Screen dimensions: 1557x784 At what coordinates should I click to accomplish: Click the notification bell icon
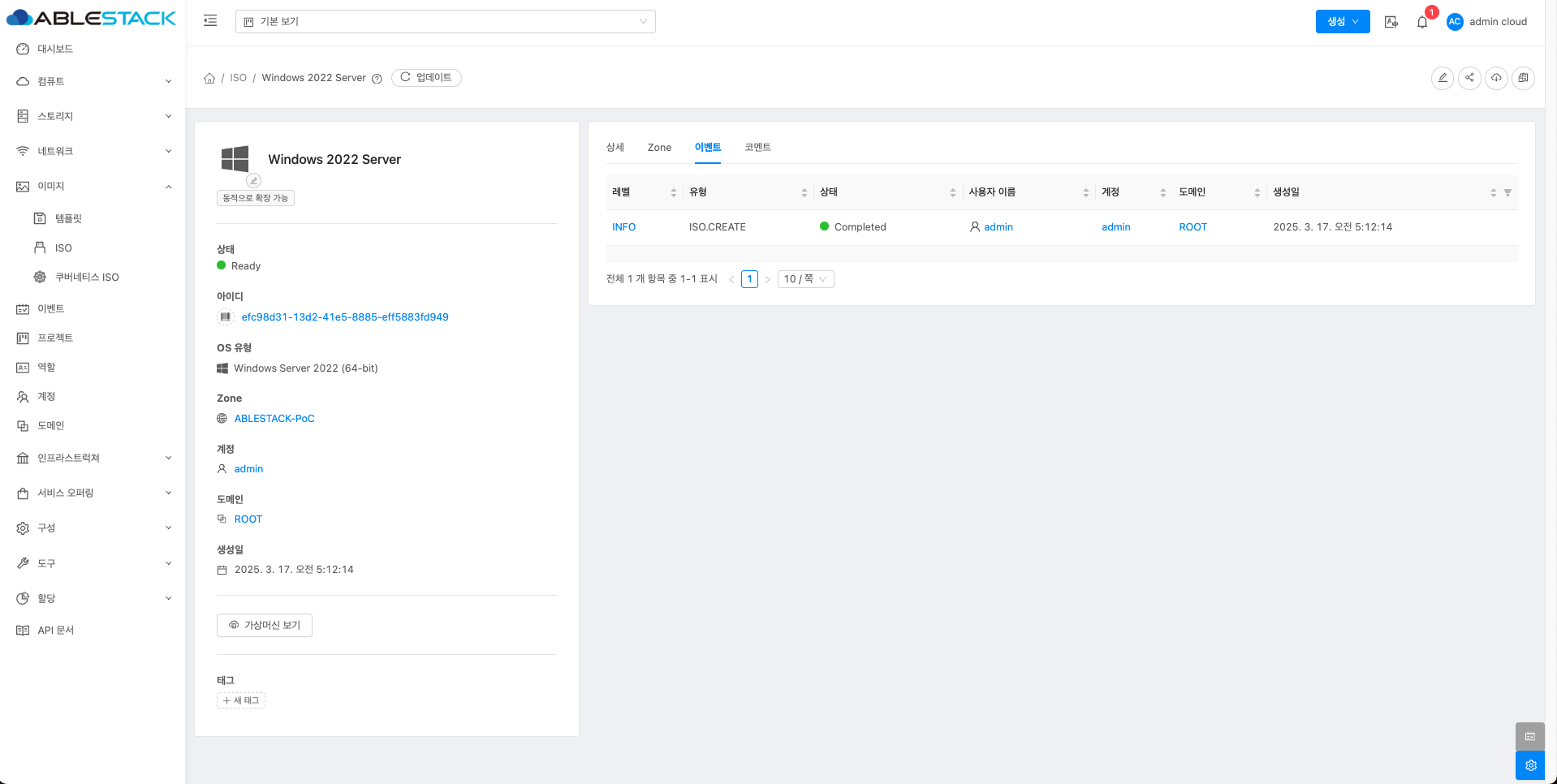coord(1422,22)
